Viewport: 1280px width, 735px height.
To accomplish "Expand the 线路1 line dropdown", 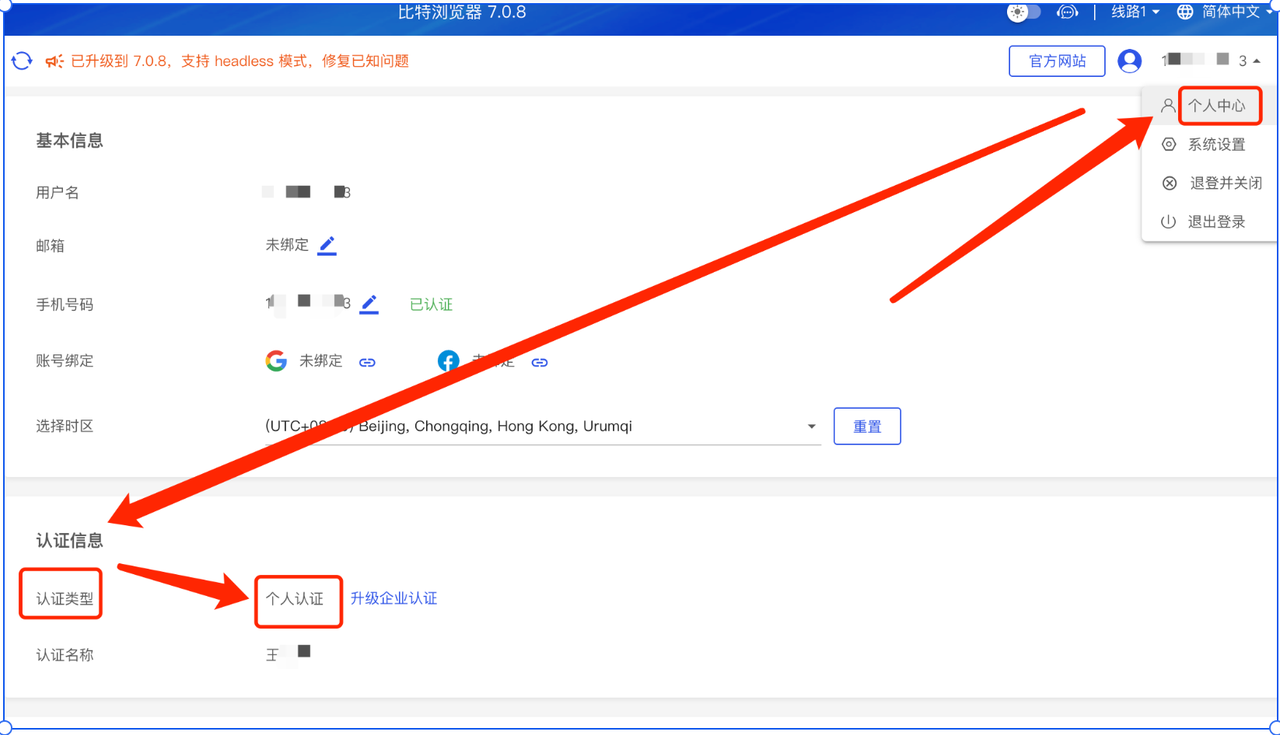I will point(1135,12).
